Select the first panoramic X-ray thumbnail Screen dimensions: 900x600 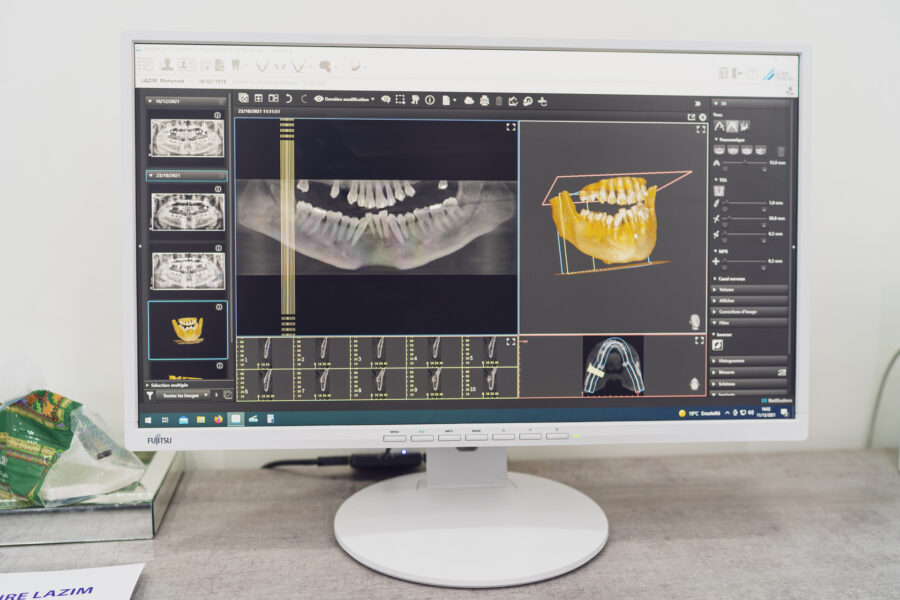[187, 137]
